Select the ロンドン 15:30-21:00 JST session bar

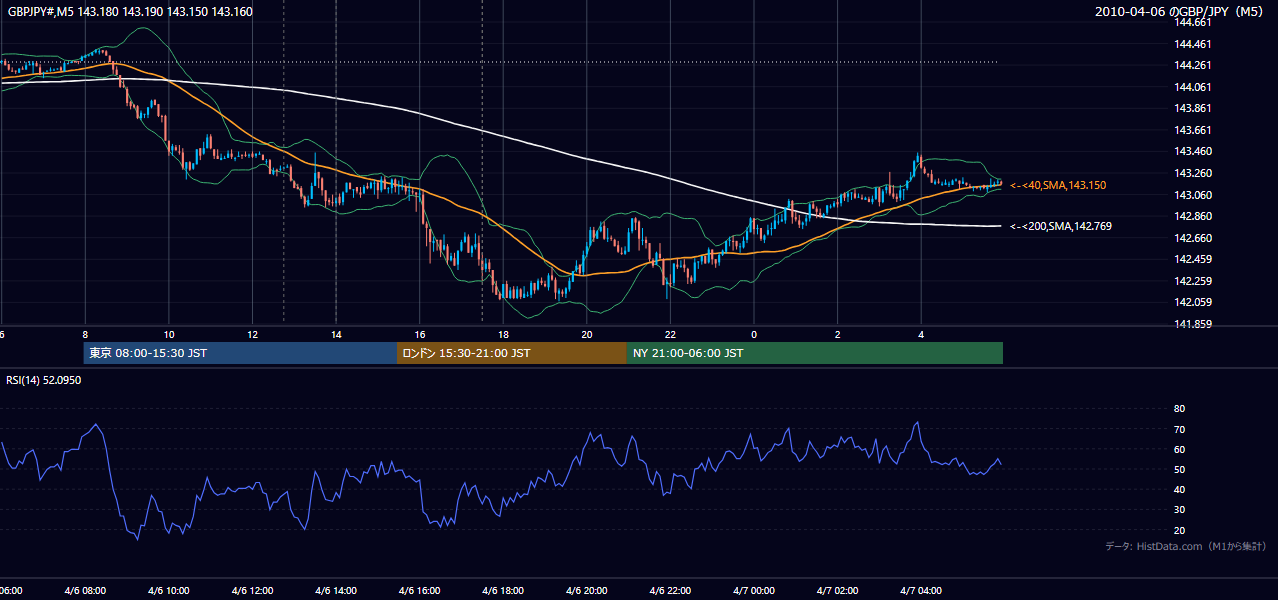(x=511, y=353)
